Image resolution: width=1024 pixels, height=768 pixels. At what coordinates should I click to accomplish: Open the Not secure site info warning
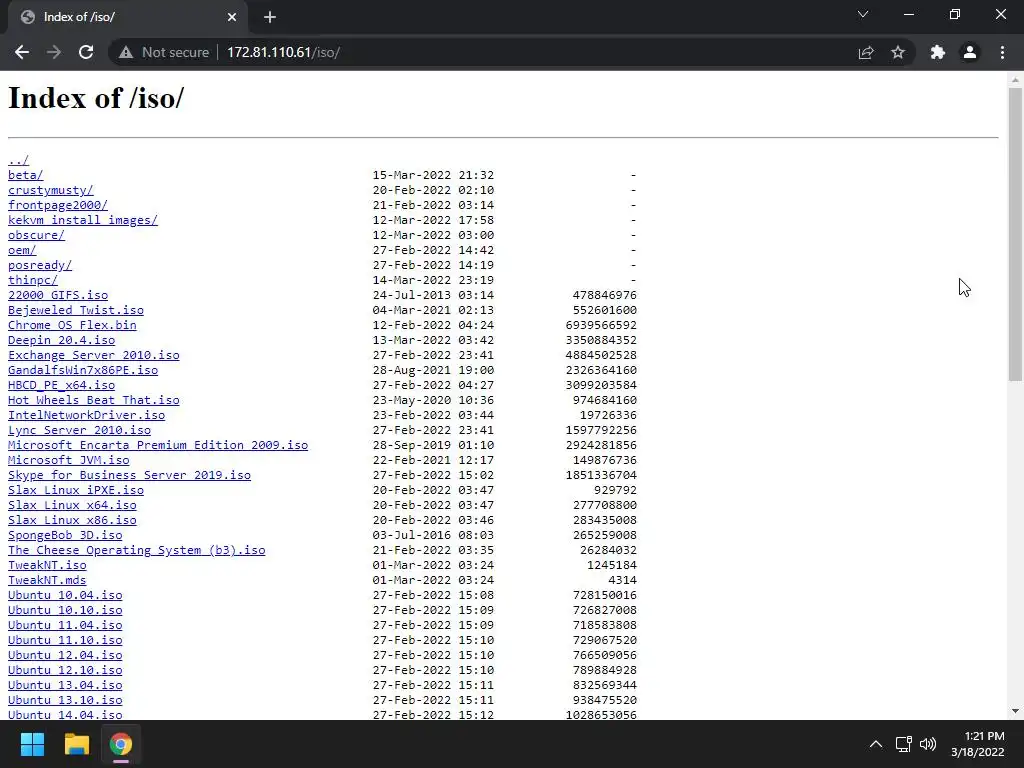point(163,52)
